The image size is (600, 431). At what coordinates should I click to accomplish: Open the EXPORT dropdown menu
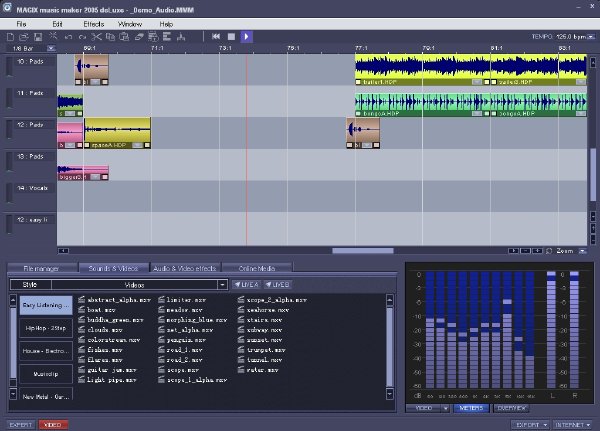[x=531, y=425]
